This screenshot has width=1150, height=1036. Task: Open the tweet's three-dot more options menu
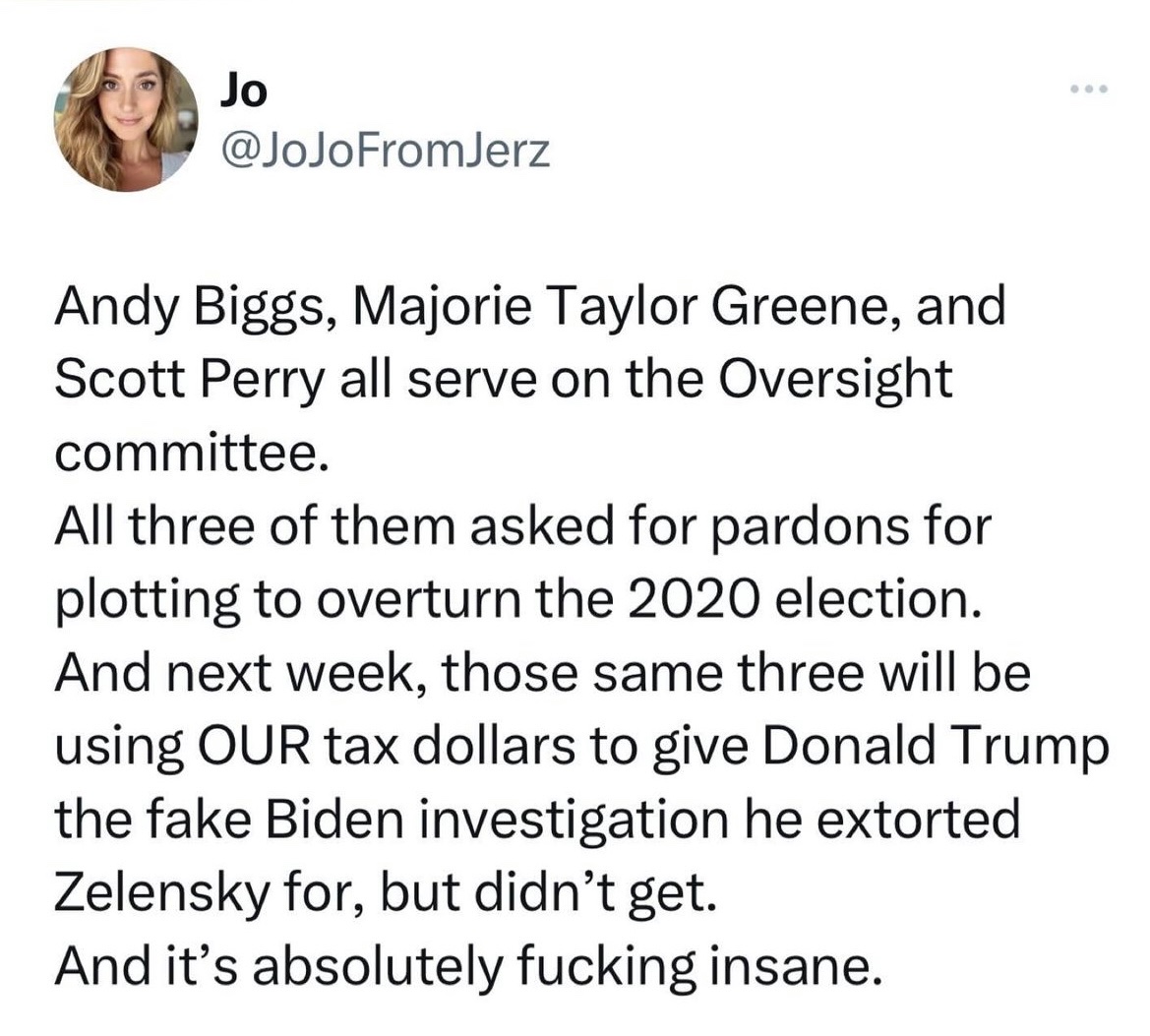[1090, 91]
